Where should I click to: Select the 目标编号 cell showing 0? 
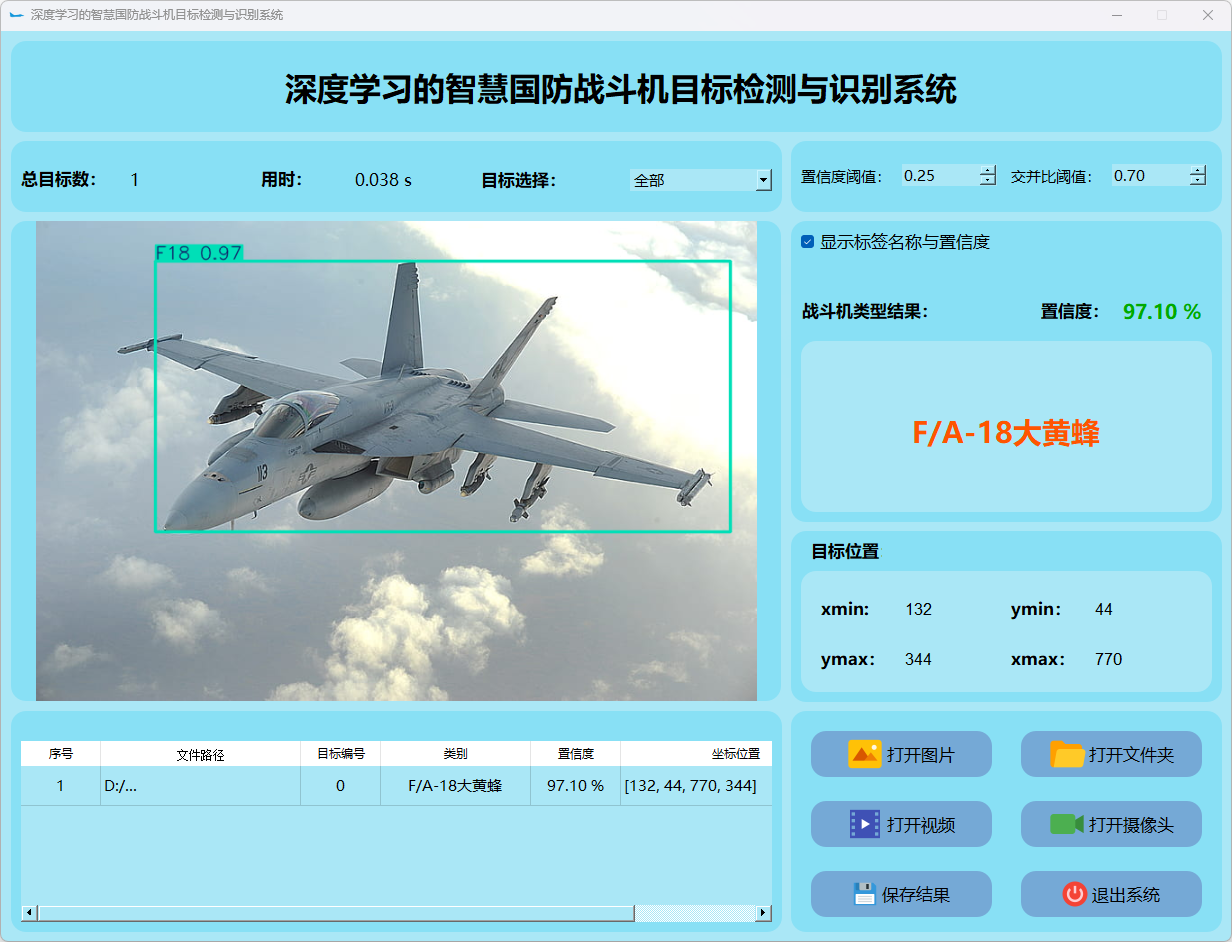click(x=341, y=786)
